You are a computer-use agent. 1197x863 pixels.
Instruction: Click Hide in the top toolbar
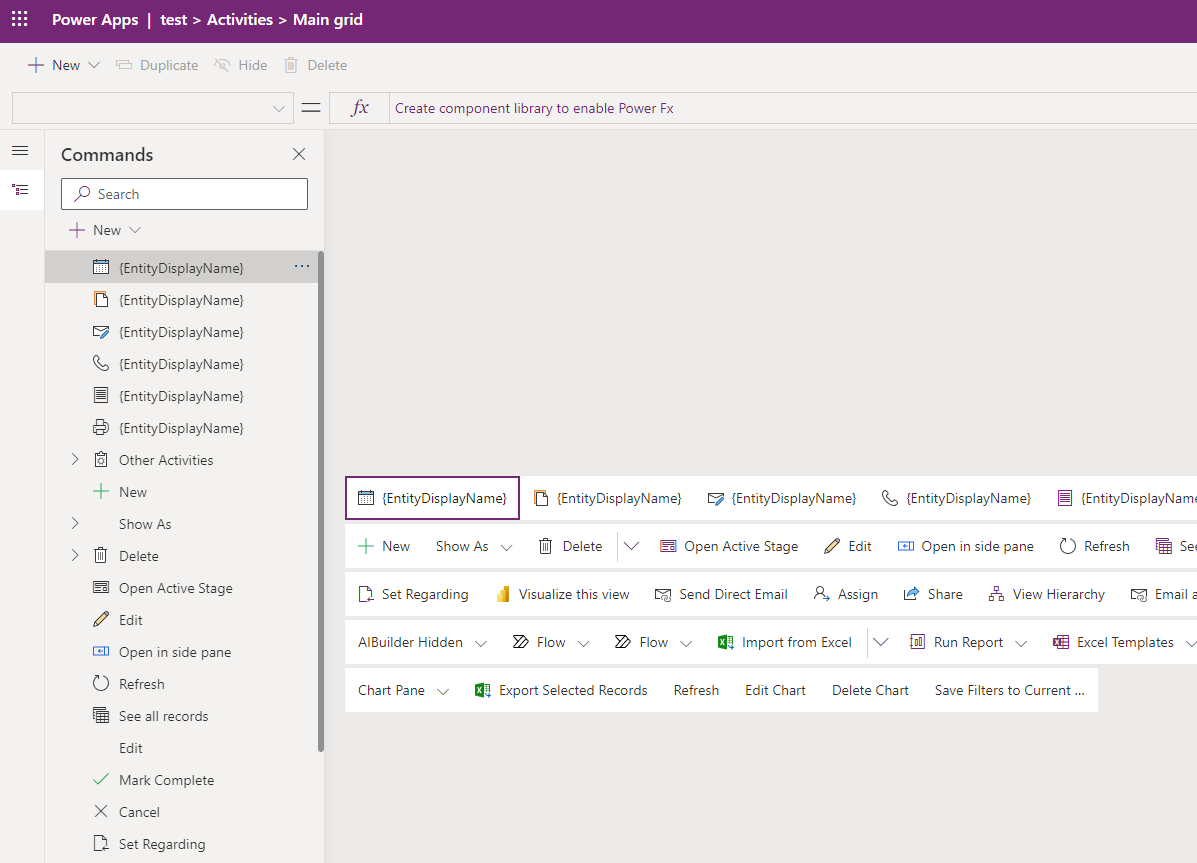pos(240,65)
